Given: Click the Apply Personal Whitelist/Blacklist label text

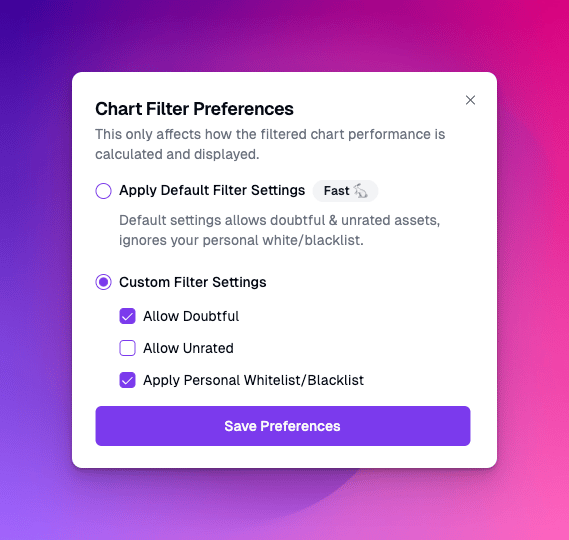Looking at the screenshot, I should tap(253, 380).
